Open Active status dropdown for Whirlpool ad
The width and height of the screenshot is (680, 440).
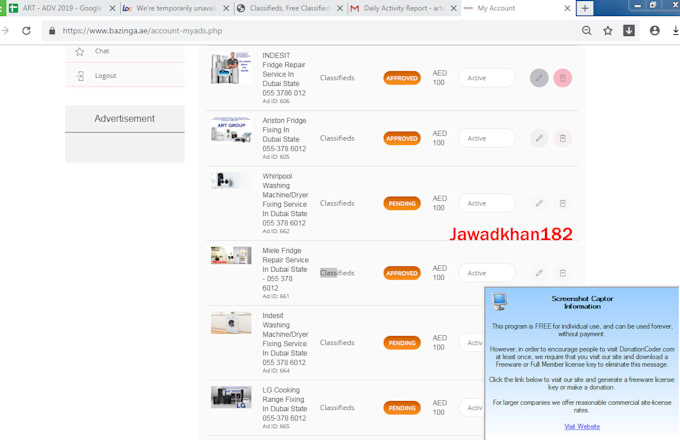pyautogui.click(x=487, y=203)
